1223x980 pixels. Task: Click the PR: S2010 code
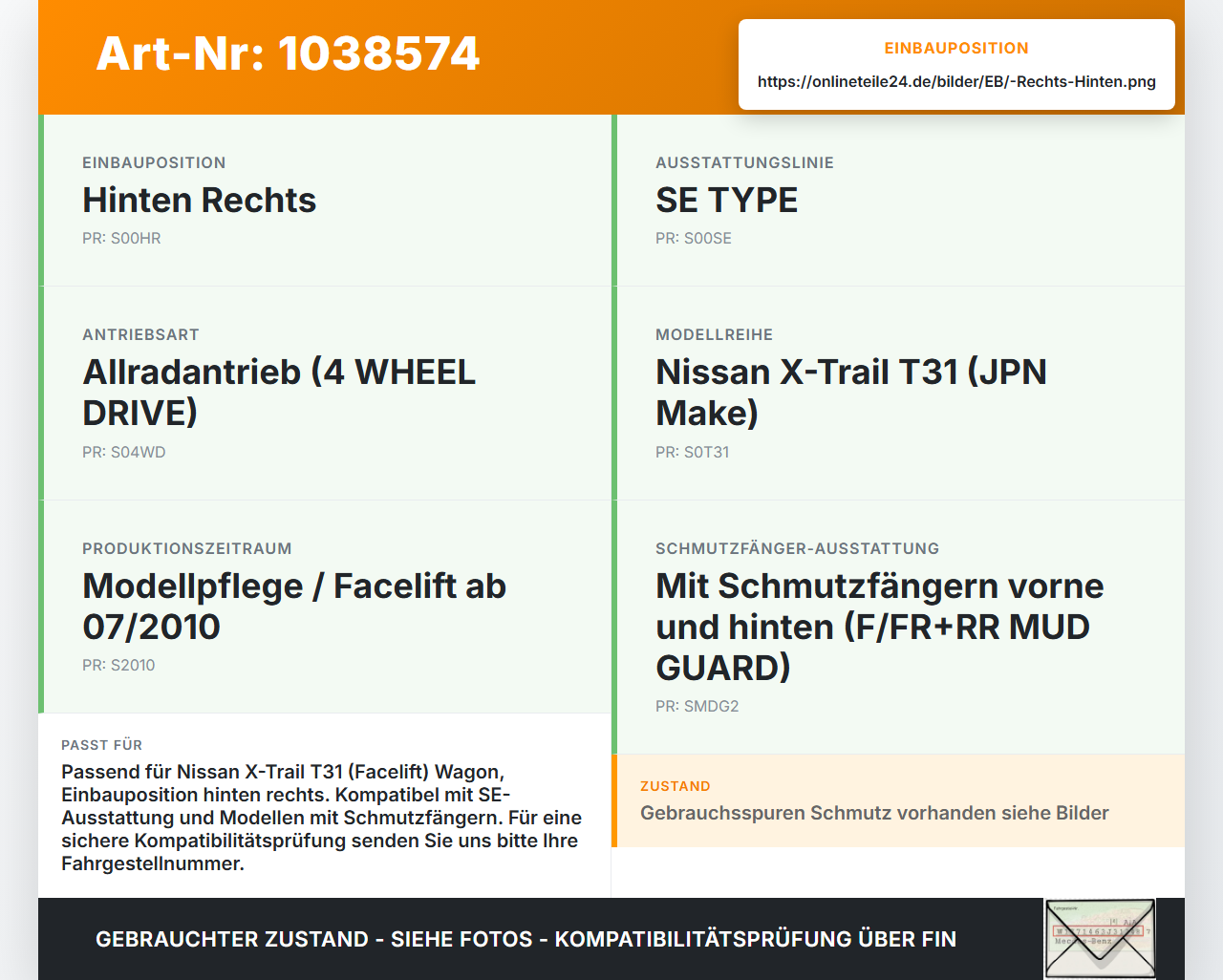pyautogui.click(x=118, y=665)
